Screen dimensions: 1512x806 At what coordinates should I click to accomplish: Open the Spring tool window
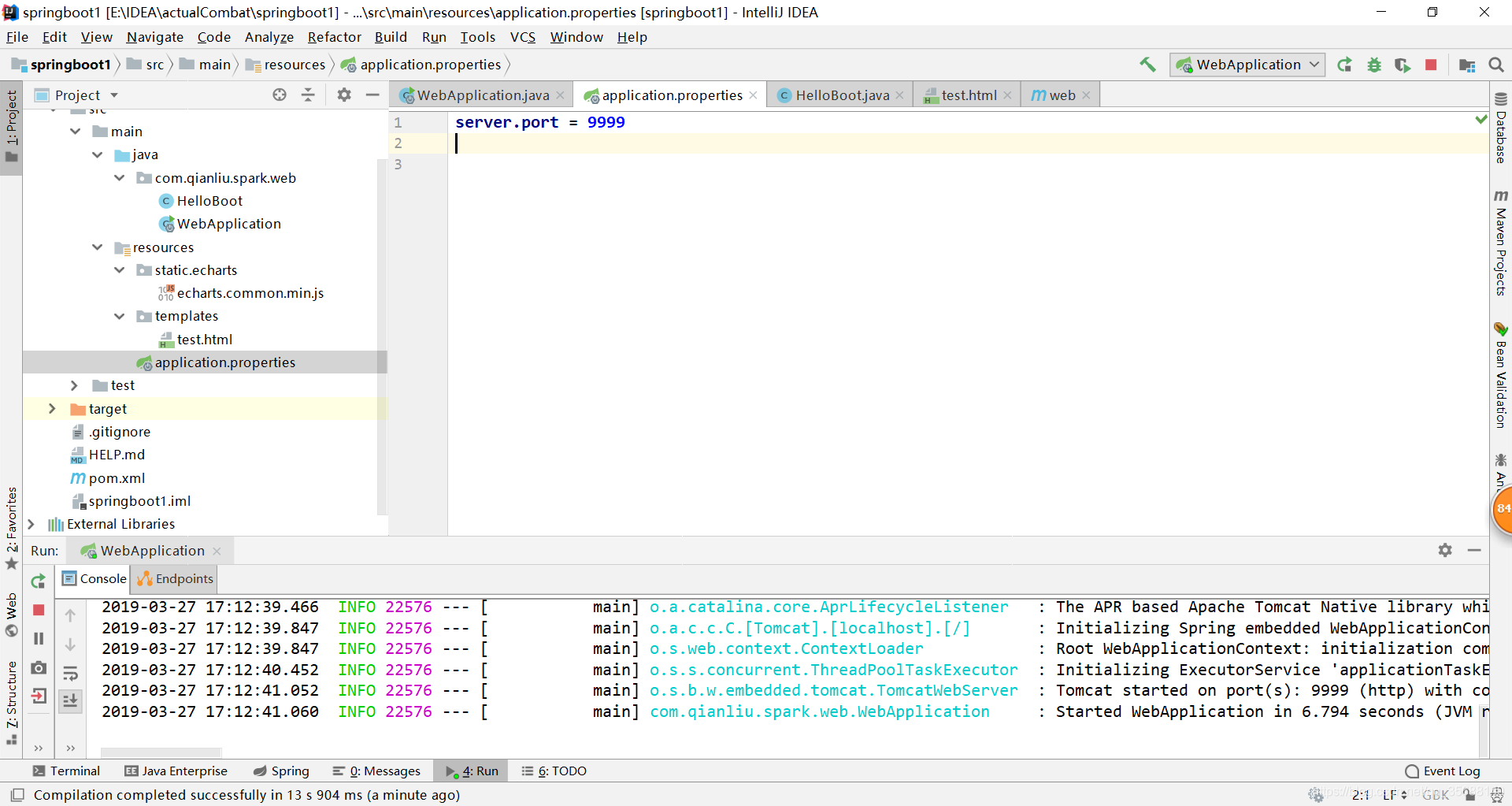281,771
